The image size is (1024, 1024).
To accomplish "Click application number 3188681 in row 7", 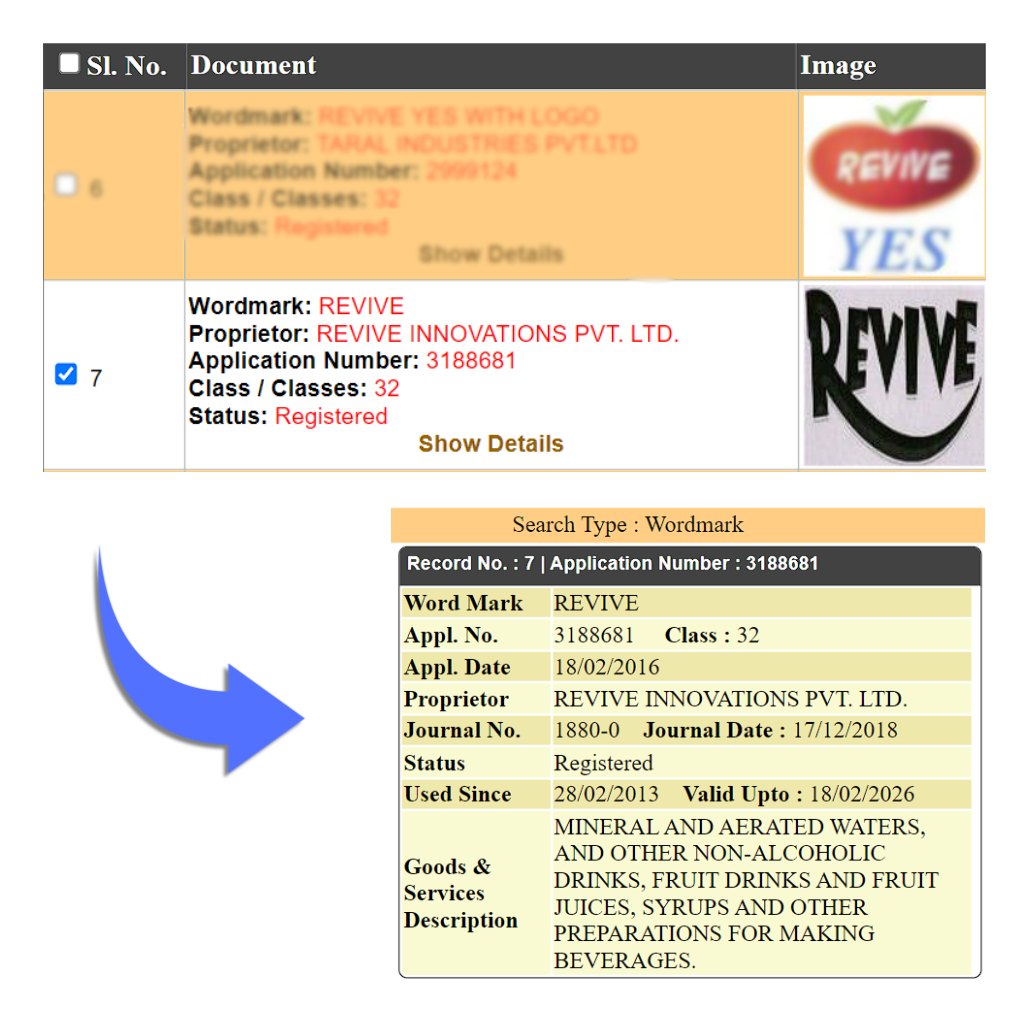I will pos(471,361).
